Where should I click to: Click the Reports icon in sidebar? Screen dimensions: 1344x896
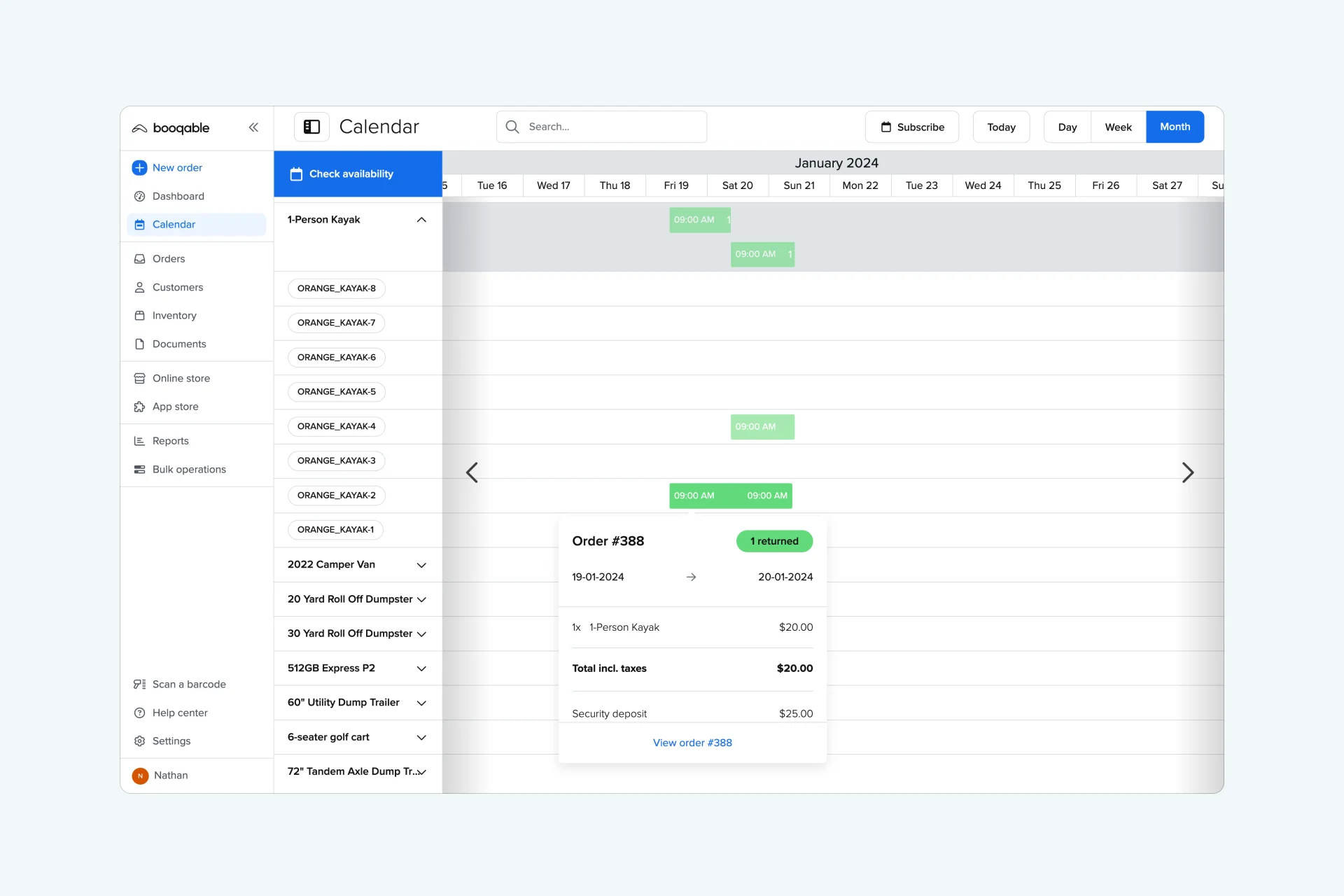pos(139,440)
